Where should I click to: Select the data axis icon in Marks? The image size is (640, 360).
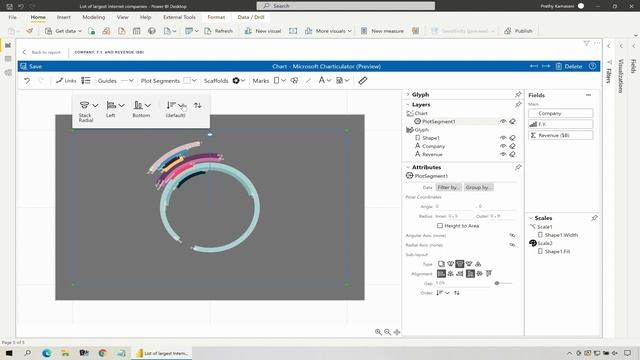339,81
